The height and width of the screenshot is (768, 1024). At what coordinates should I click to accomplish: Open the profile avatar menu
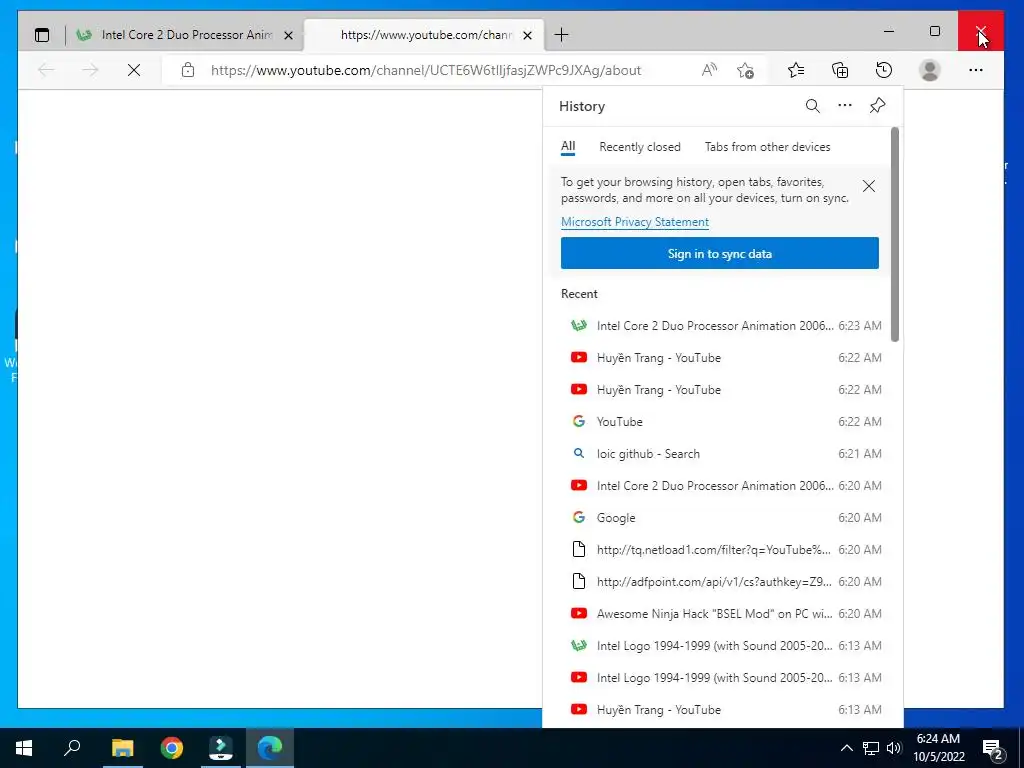[929, 70]
